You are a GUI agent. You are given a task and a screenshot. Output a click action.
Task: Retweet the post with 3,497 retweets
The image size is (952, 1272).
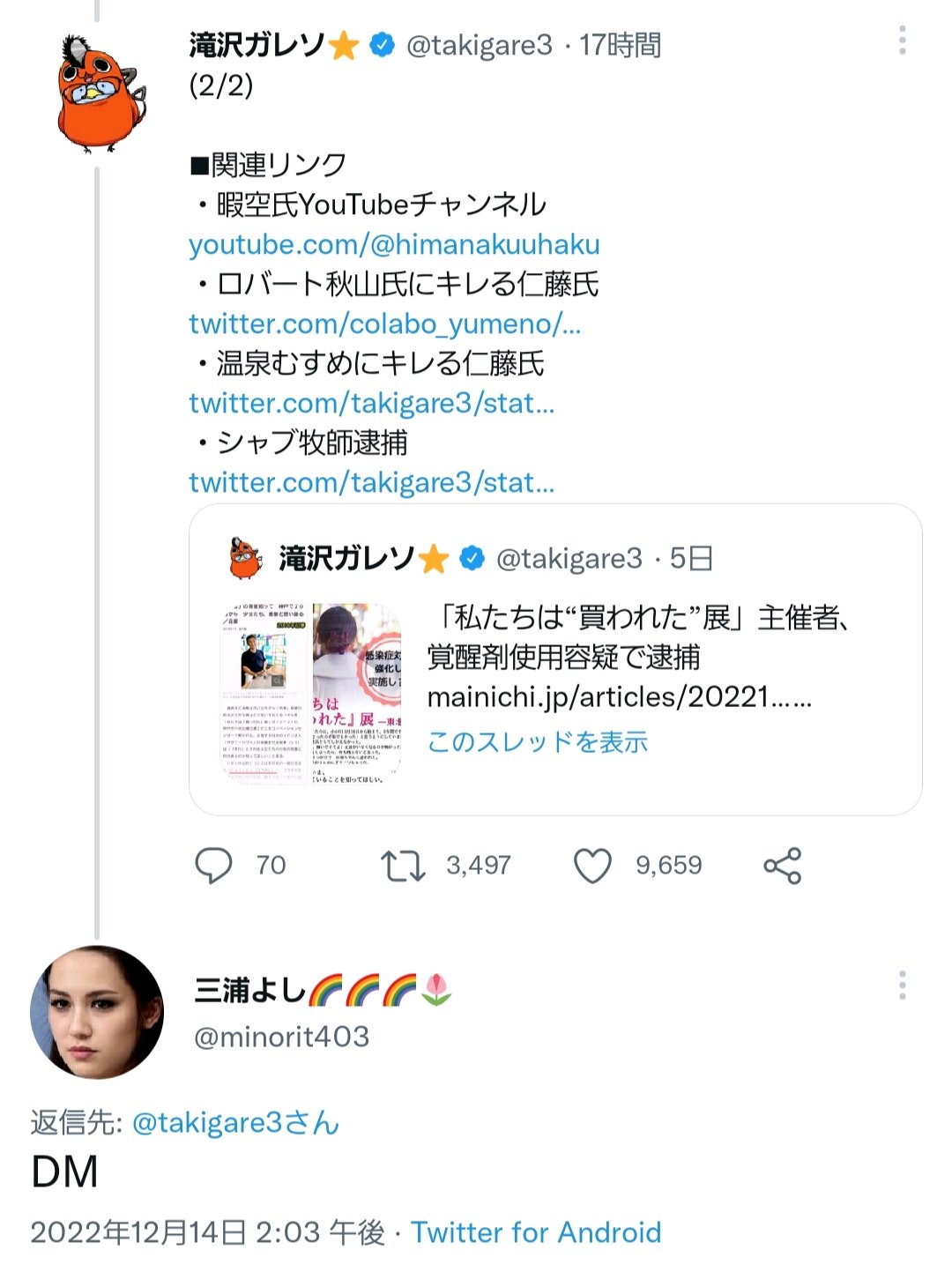tap(403, 866)
